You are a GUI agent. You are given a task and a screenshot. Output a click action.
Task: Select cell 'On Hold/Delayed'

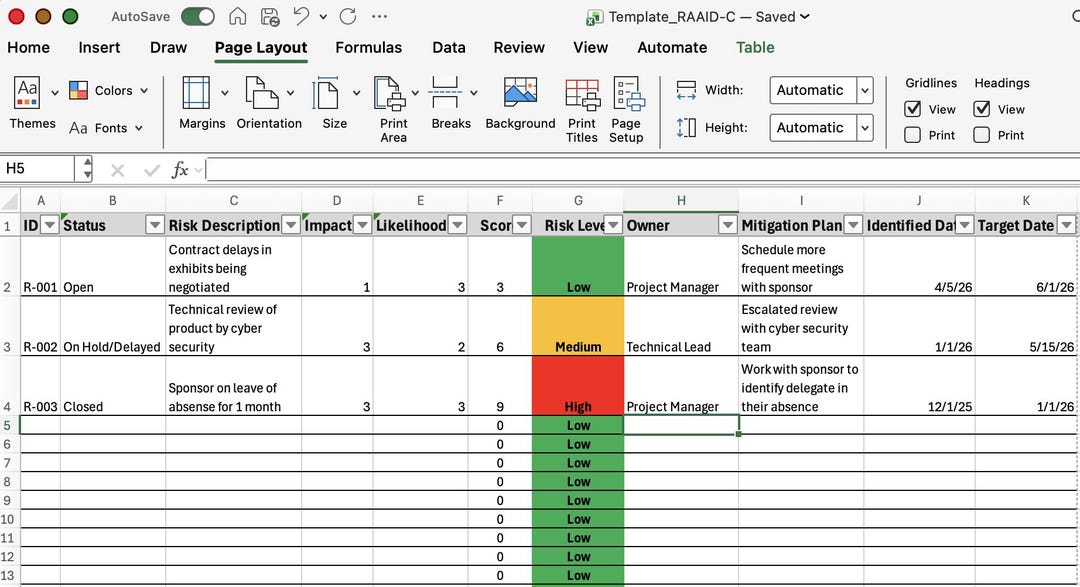pos(112,326)
